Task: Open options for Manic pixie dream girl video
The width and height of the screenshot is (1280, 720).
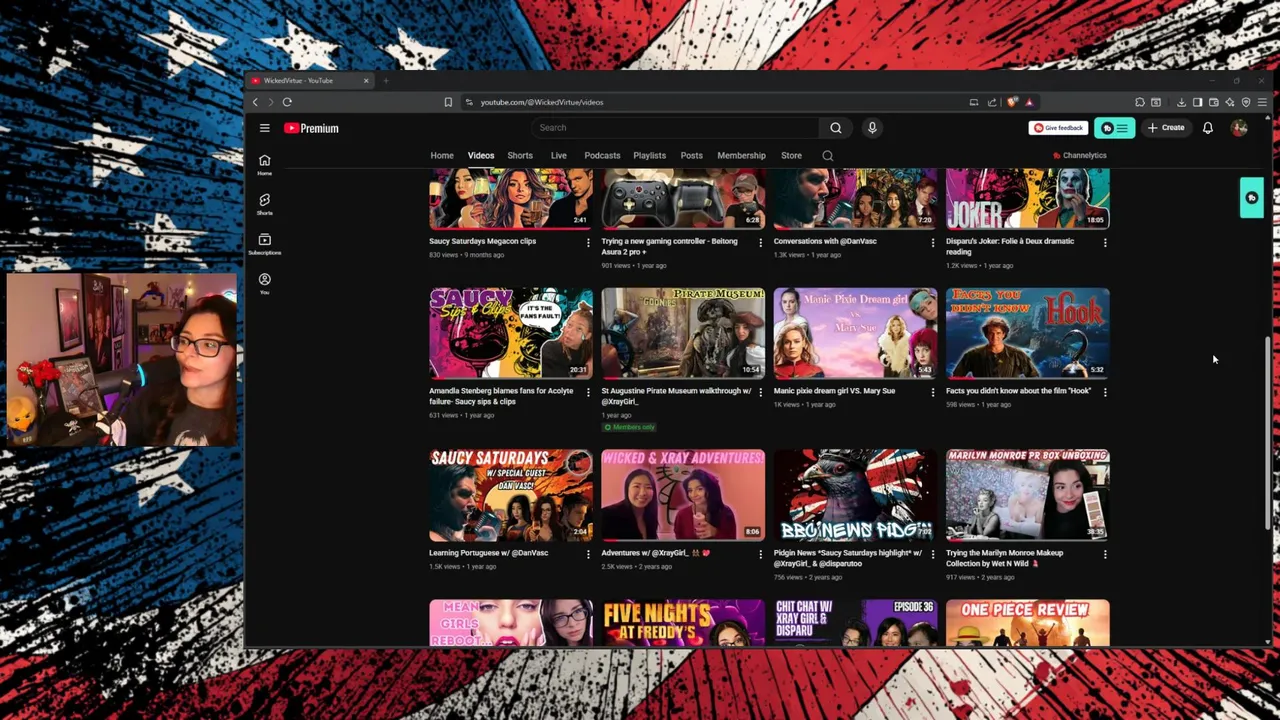Action: pos(933,392)
